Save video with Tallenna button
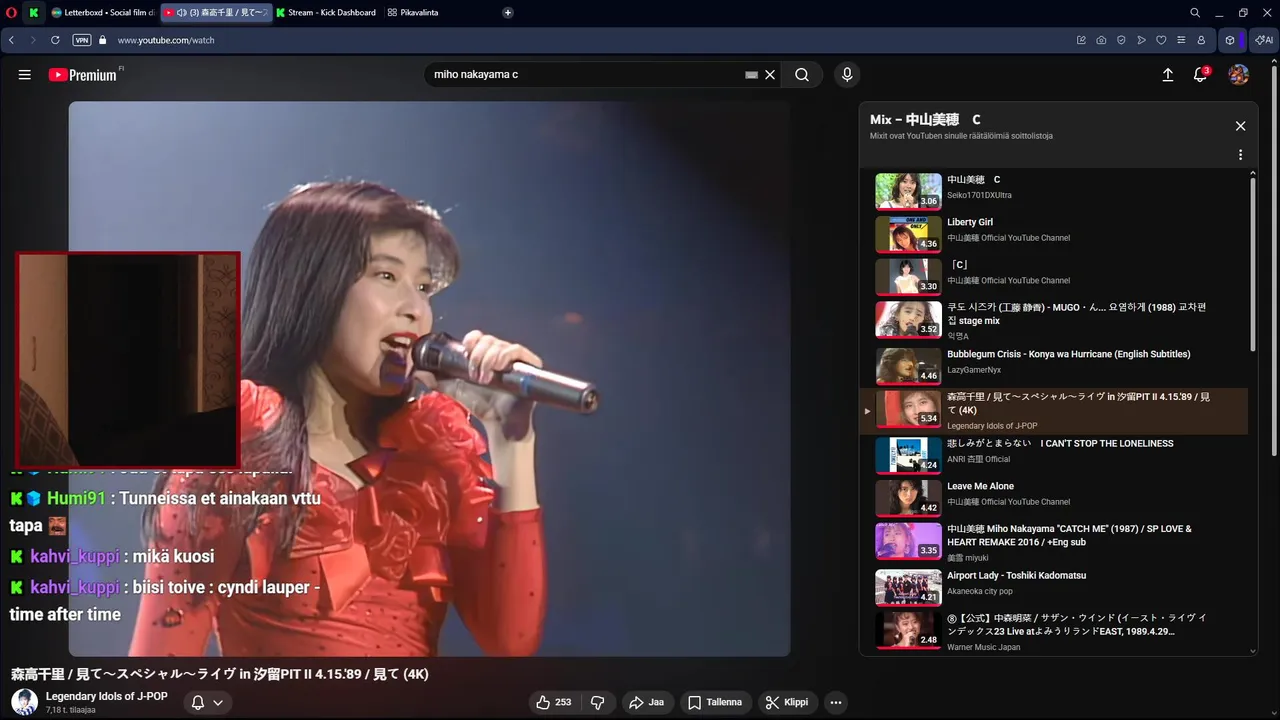The image size is (1280, 720). pos(715,702)
